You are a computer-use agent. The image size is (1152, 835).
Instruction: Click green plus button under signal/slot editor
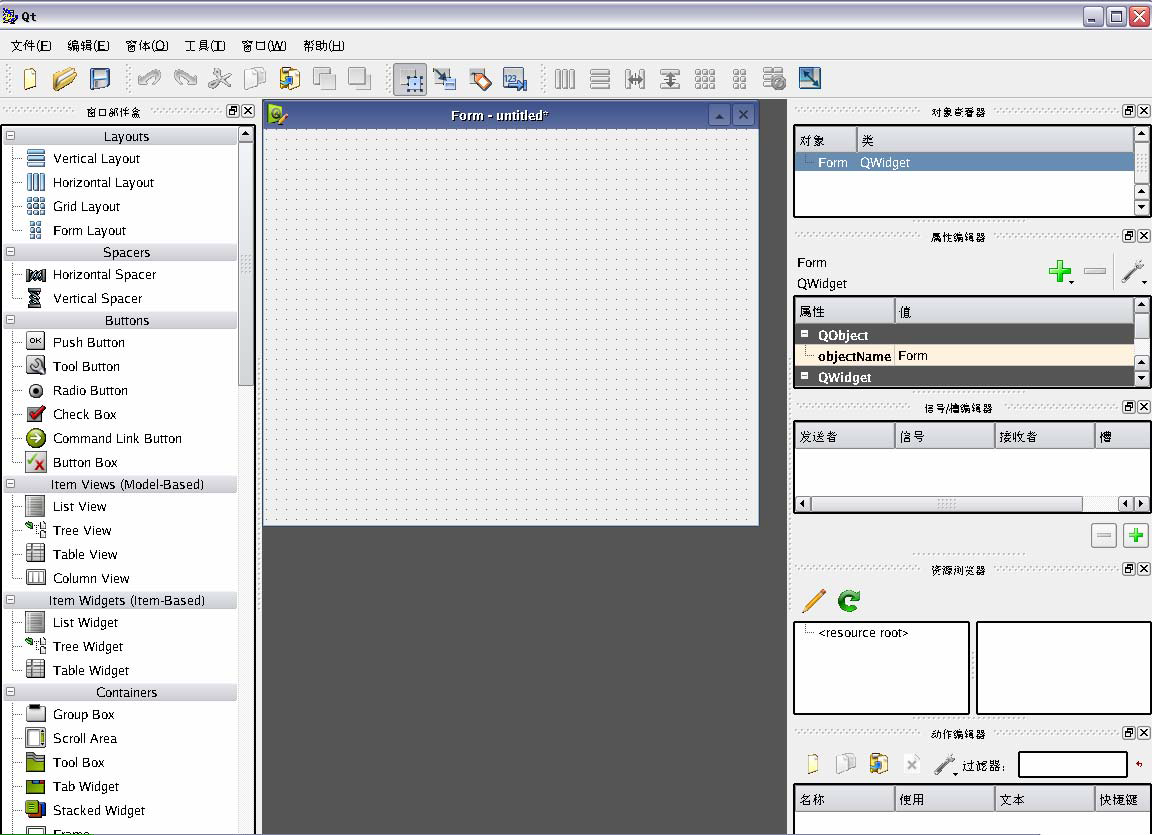[1136, 536]
